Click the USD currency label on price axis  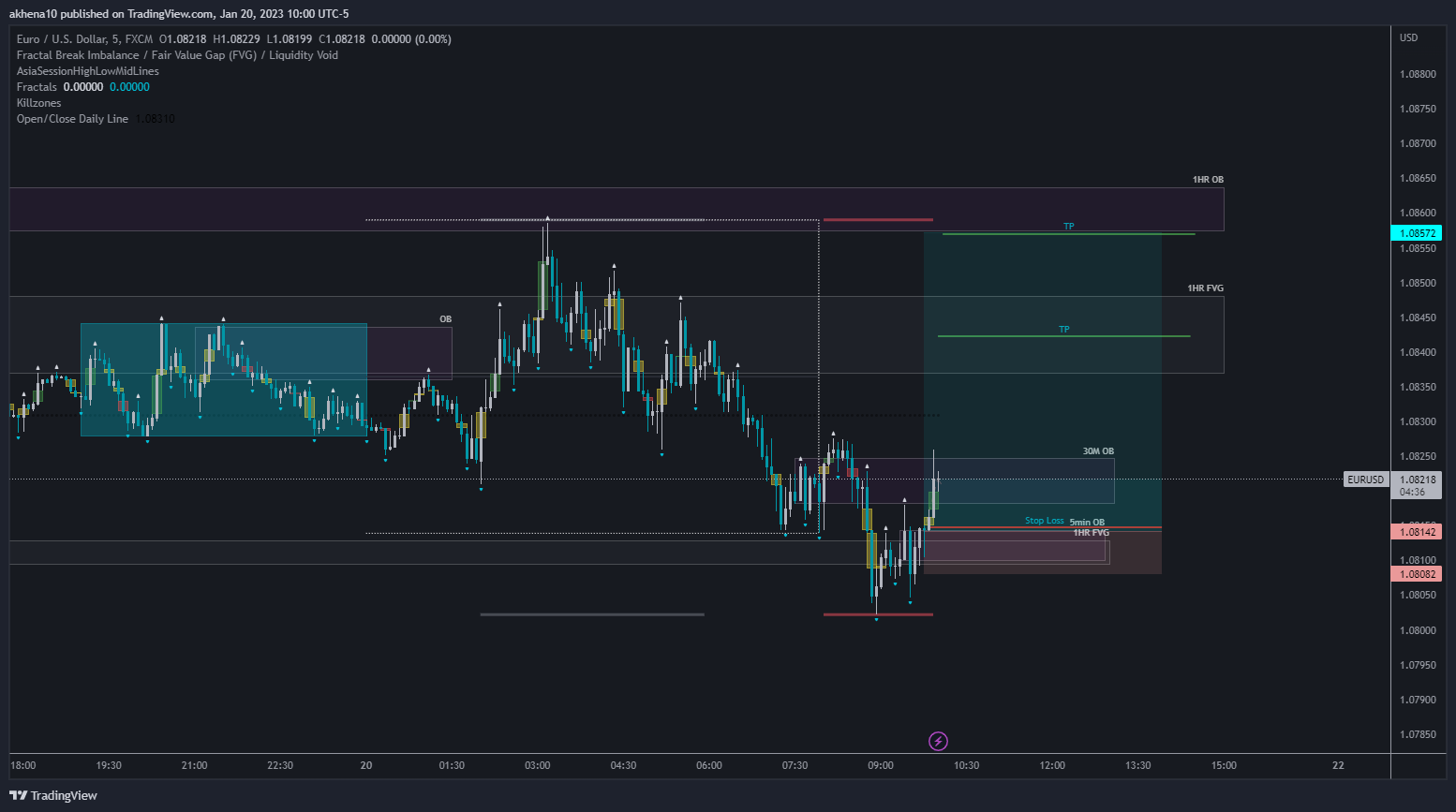[1409, 38]
